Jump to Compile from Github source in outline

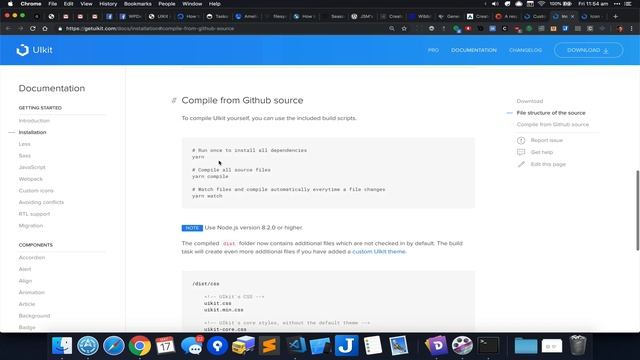tap(553, 124)
